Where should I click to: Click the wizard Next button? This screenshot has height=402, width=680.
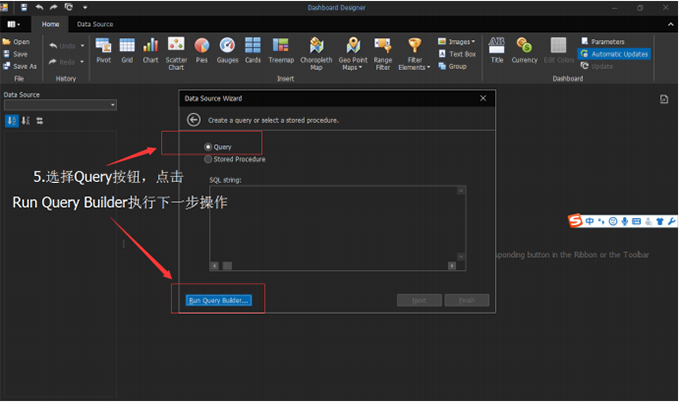point(419,300)
